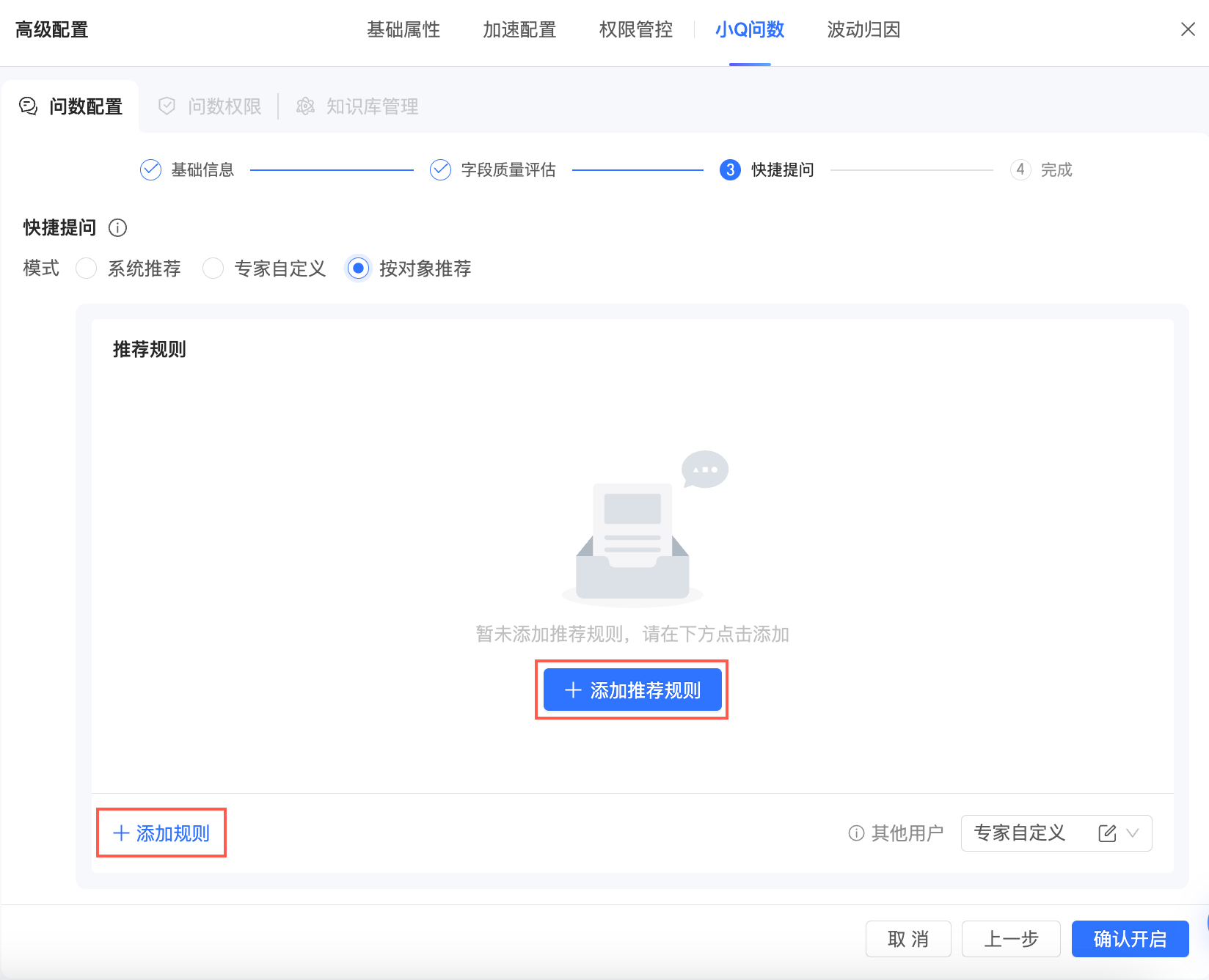
Task: Confirm with the 确认开启 button
Action: coord(1130,939)
